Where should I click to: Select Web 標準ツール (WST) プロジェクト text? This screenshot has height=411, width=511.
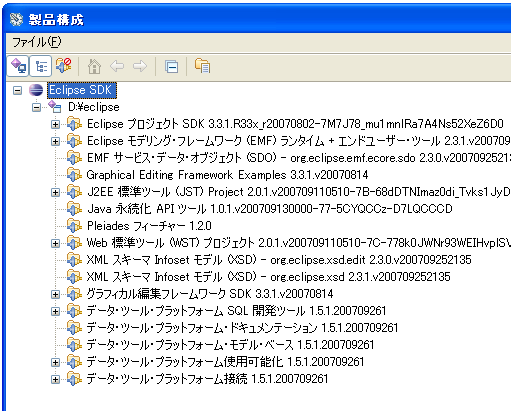(298, 243)
